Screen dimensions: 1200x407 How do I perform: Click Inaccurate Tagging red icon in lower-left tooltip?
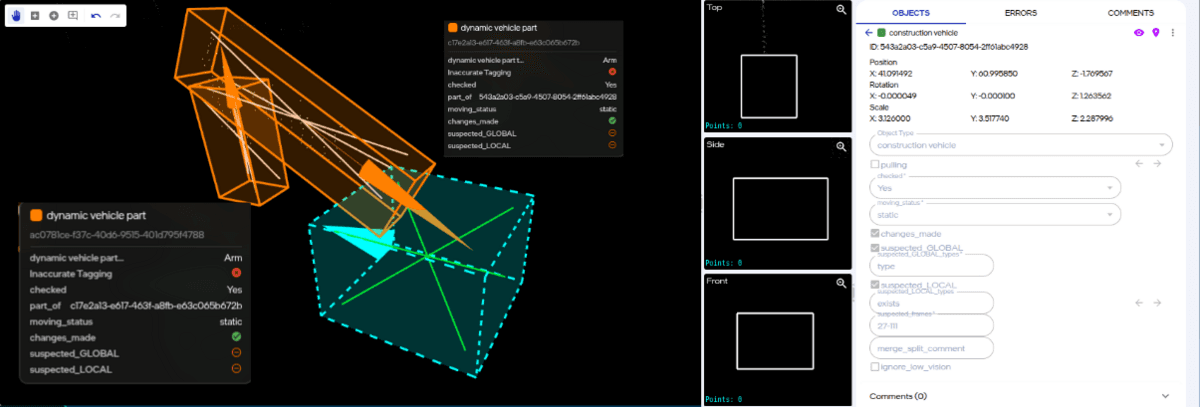[x=236, y=272]
